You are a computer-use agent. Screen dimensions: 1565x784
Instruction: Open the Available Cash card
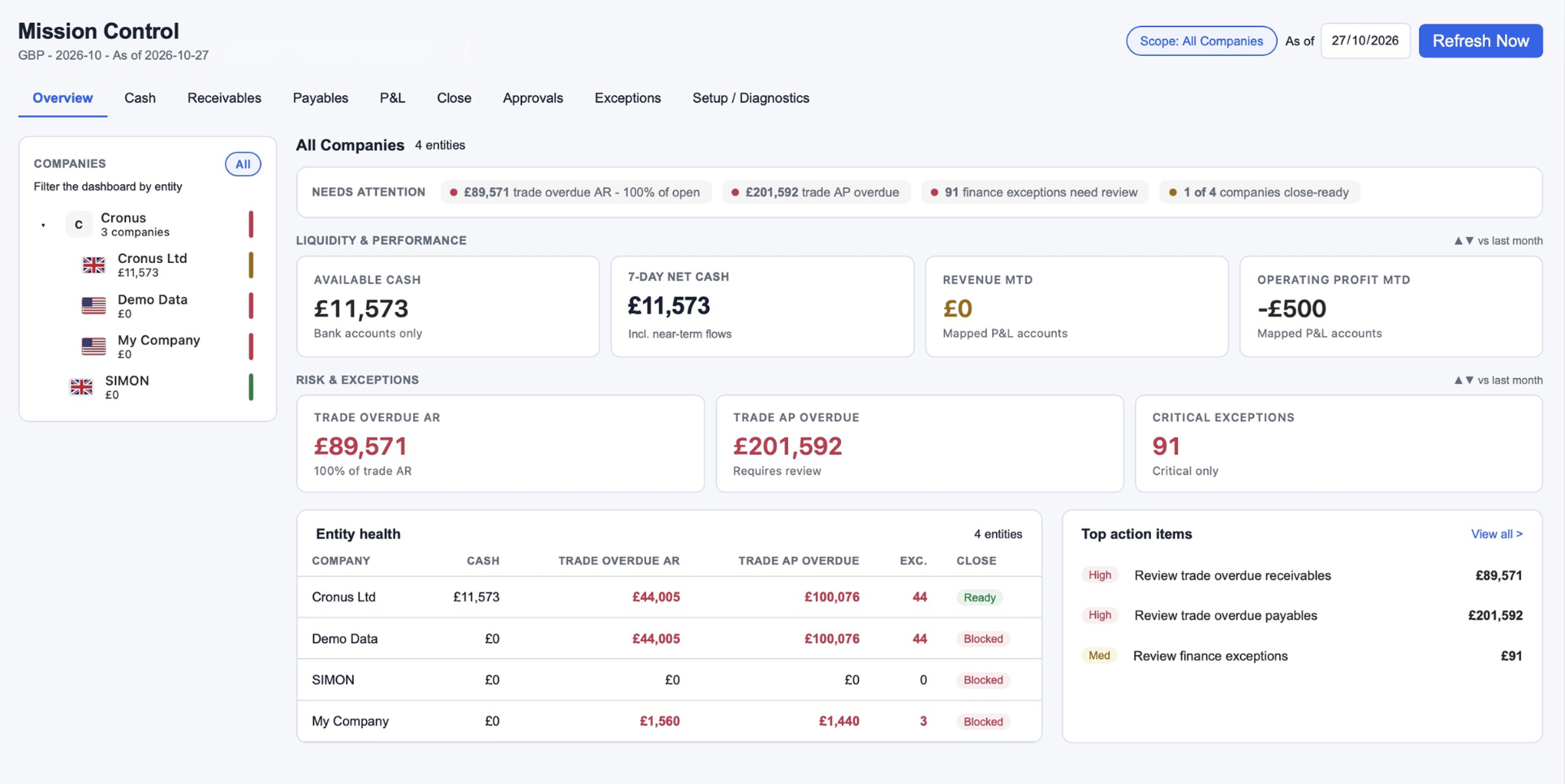pos(448,307)
